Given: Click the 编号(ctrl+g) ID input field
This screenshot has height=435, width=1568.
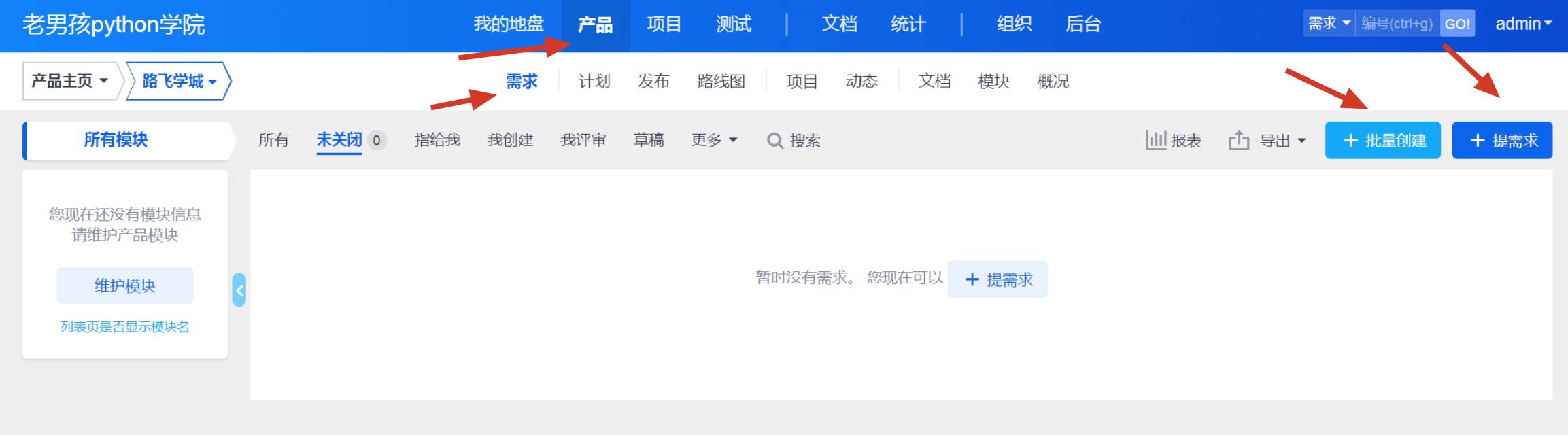Looking at the screenshot, I should 1397,24.
